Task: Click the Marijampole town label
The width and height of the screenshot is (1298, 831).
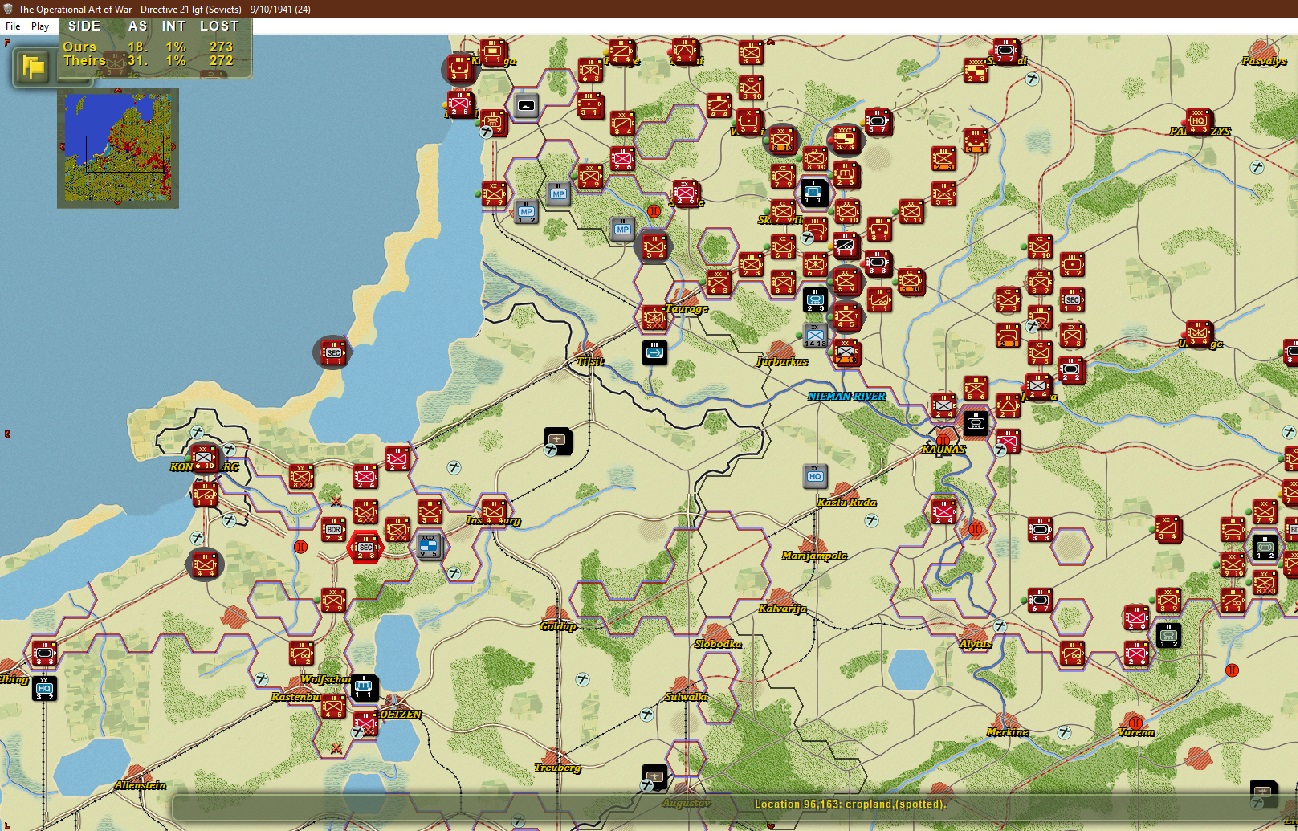Action: (814, 556)
